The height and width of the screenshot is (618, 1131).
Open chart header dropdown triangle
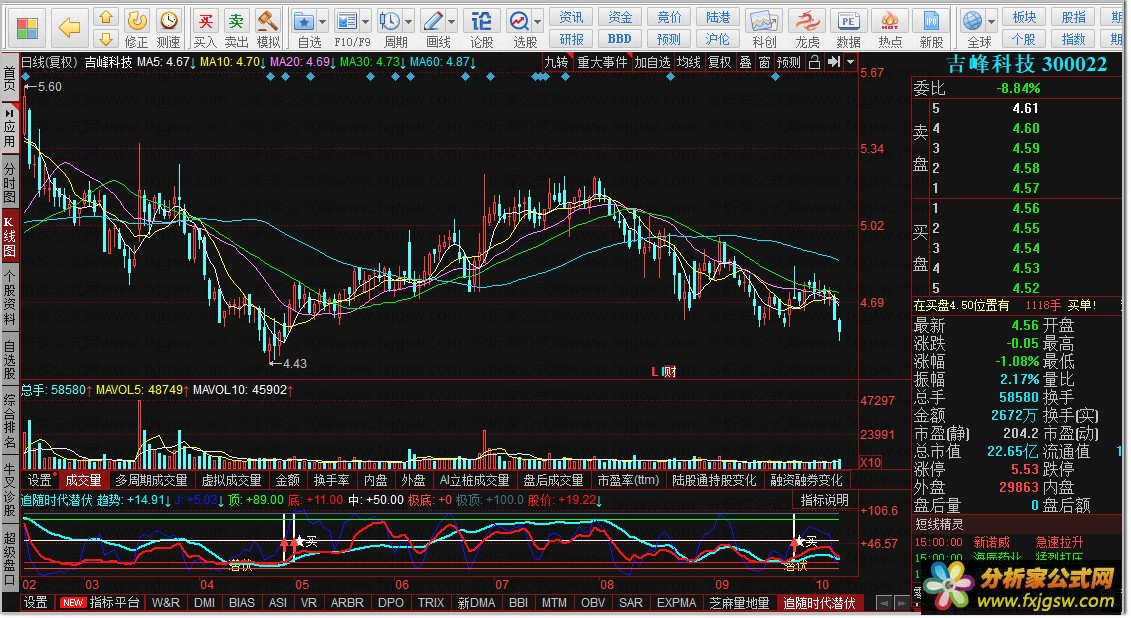click(850, 62)
